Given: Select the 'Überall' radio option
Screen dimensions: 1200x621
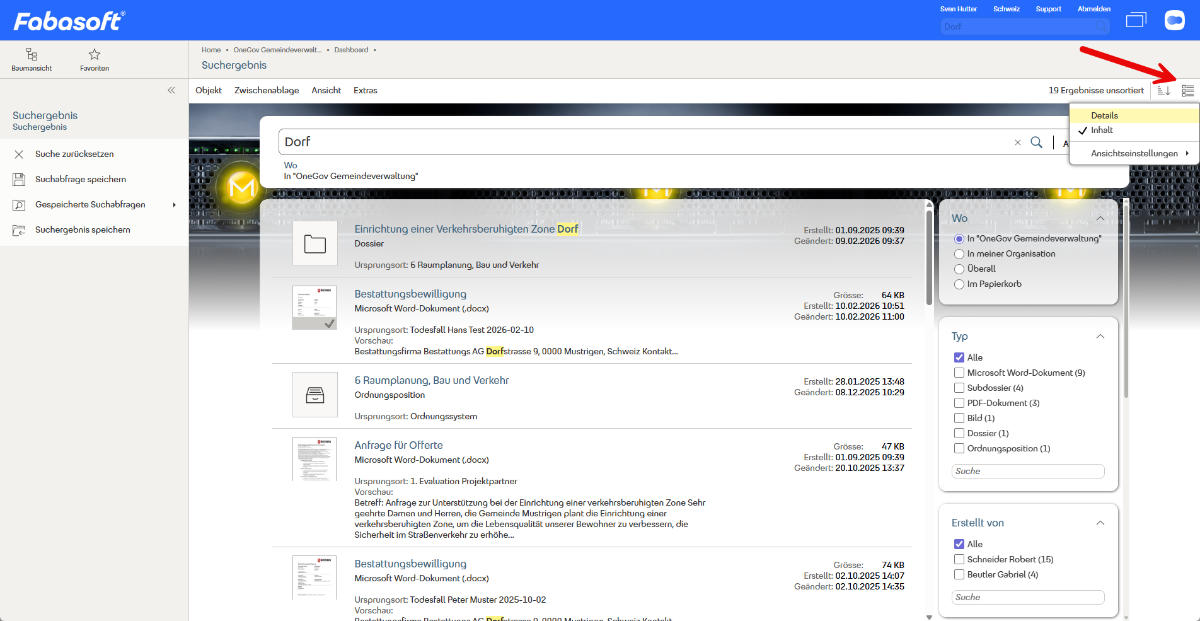Looking at the screenshot, I should [x=959, y=269].
